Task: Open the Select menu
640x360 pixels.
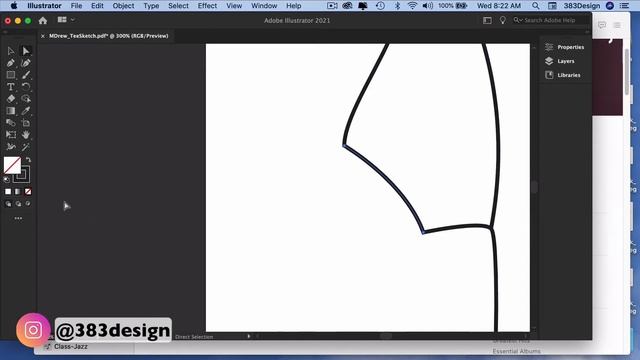Action: click(178, 6)
